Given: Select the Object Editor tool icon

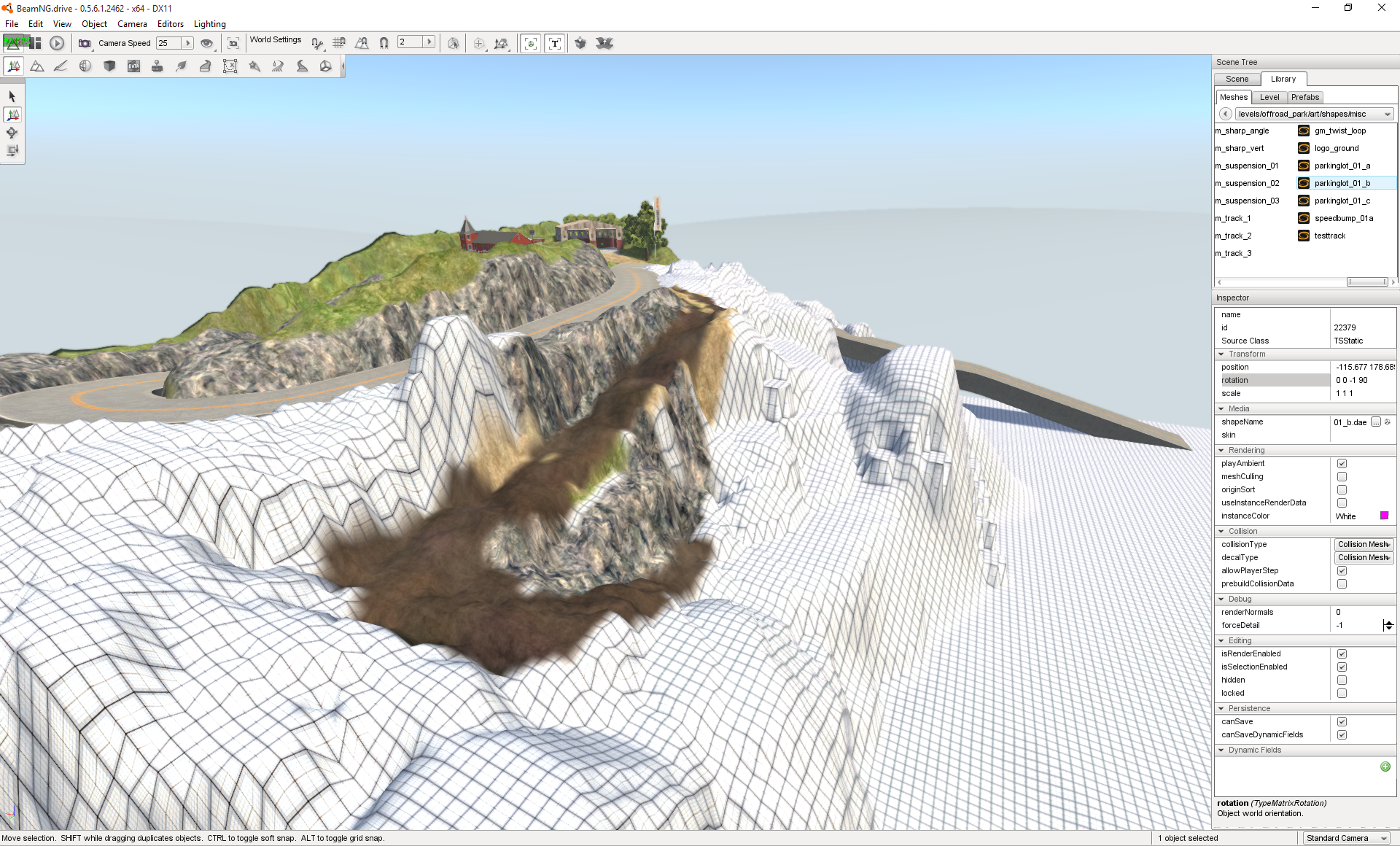Looking at the screenshot, I should click(x=13, y=66).
